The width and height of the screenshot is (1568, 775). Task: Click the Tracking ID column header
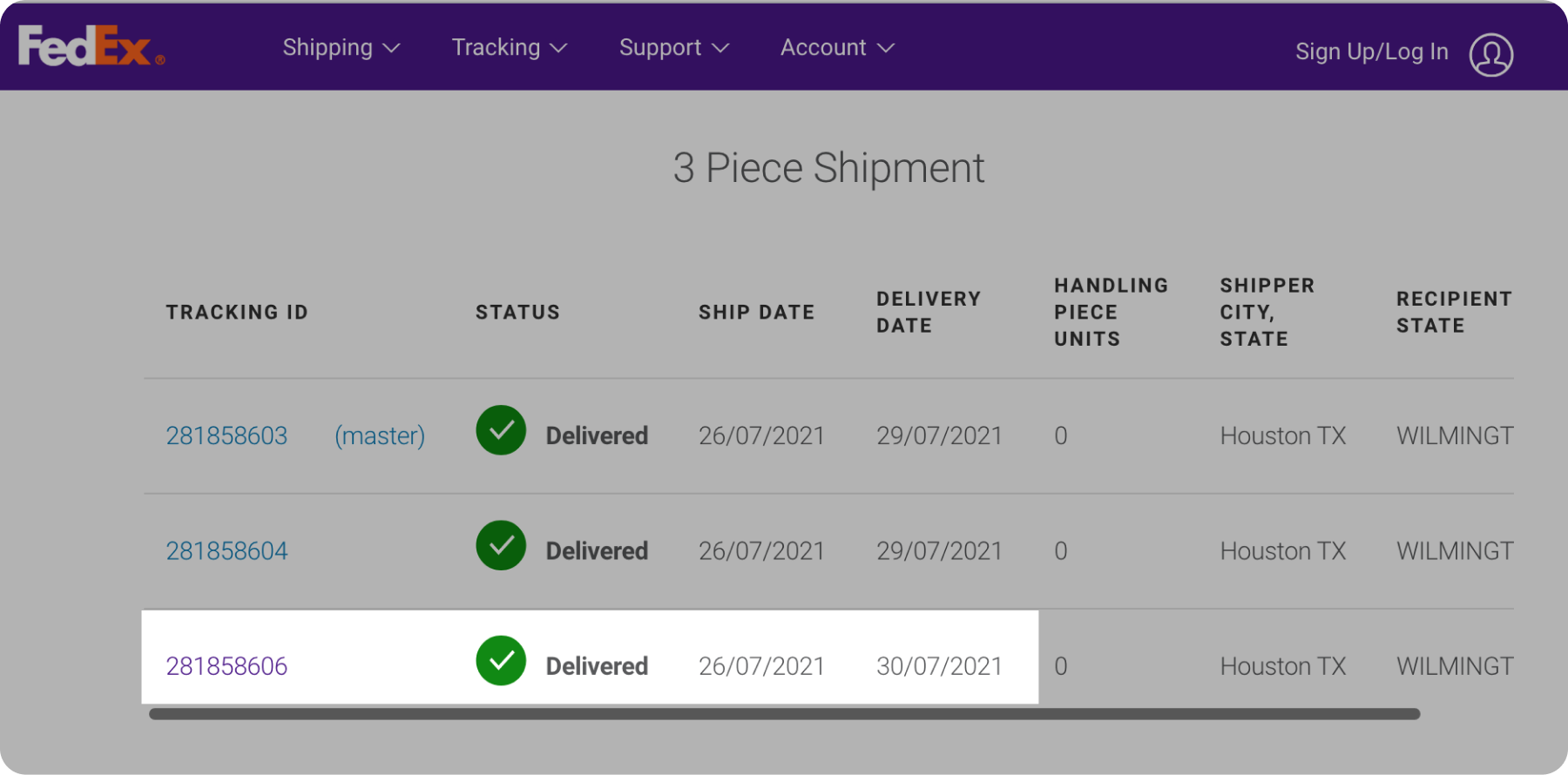[237, 313]
